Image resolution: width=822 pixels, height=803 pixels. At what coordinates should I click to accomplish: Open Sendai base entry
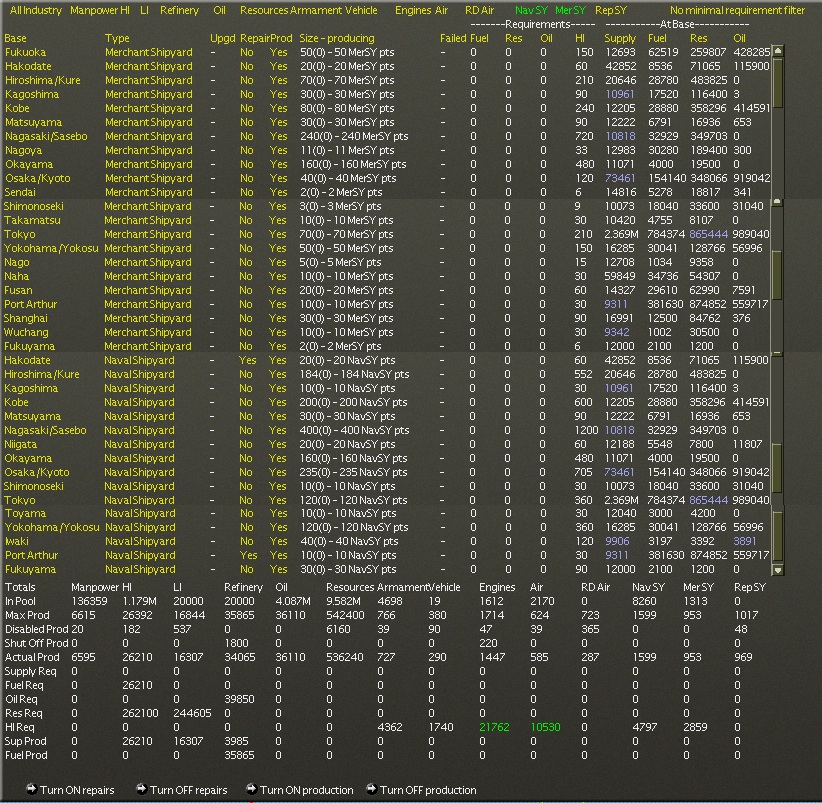tap(20, 192)
